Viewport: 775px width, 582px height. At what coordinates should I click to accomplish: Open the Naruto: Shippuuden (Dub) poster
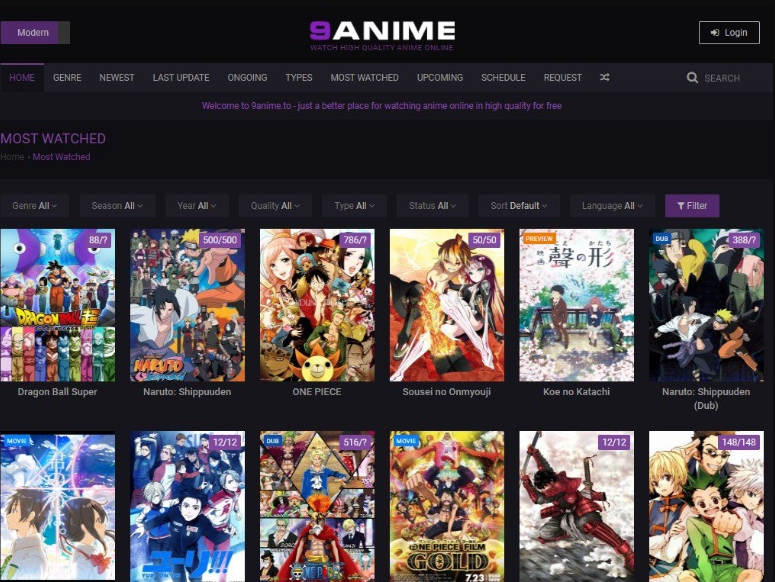click(706, 305)
